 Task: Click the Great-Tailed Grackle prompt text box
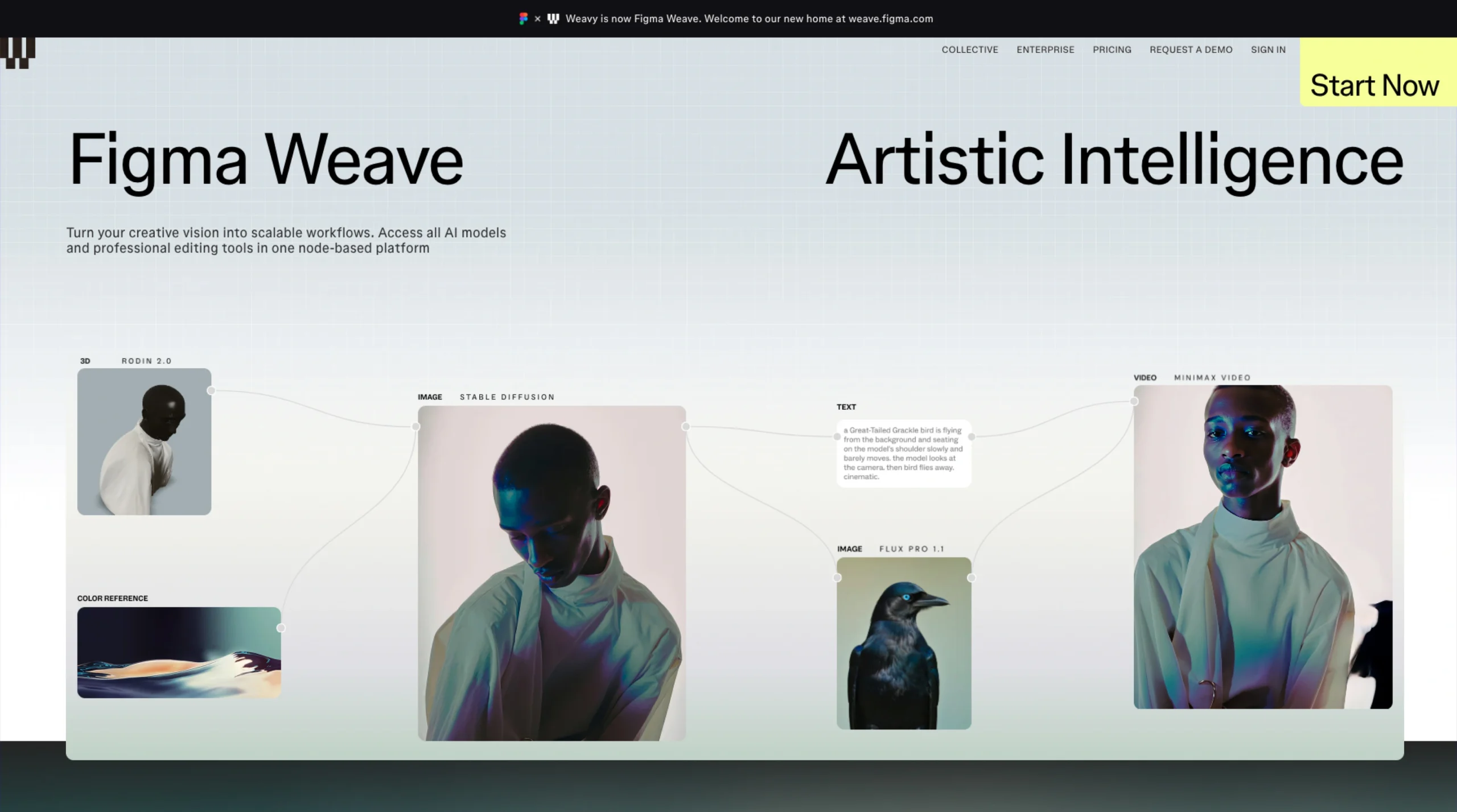(904, 454)
